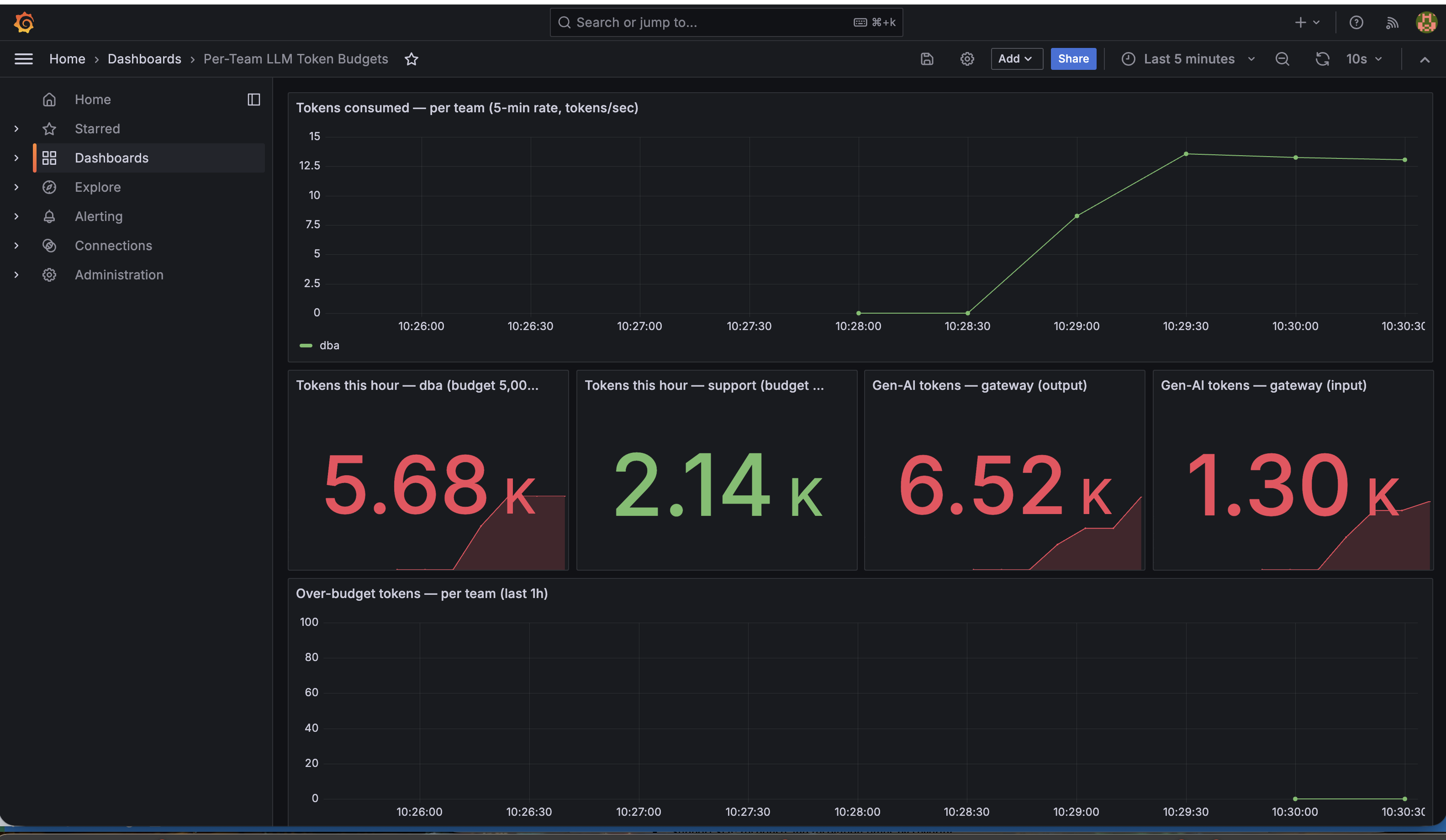The height and width of the screenshot is (840, 1446).
Task: Undock the sidebar menu panel icon
Action: pos(253,99)
